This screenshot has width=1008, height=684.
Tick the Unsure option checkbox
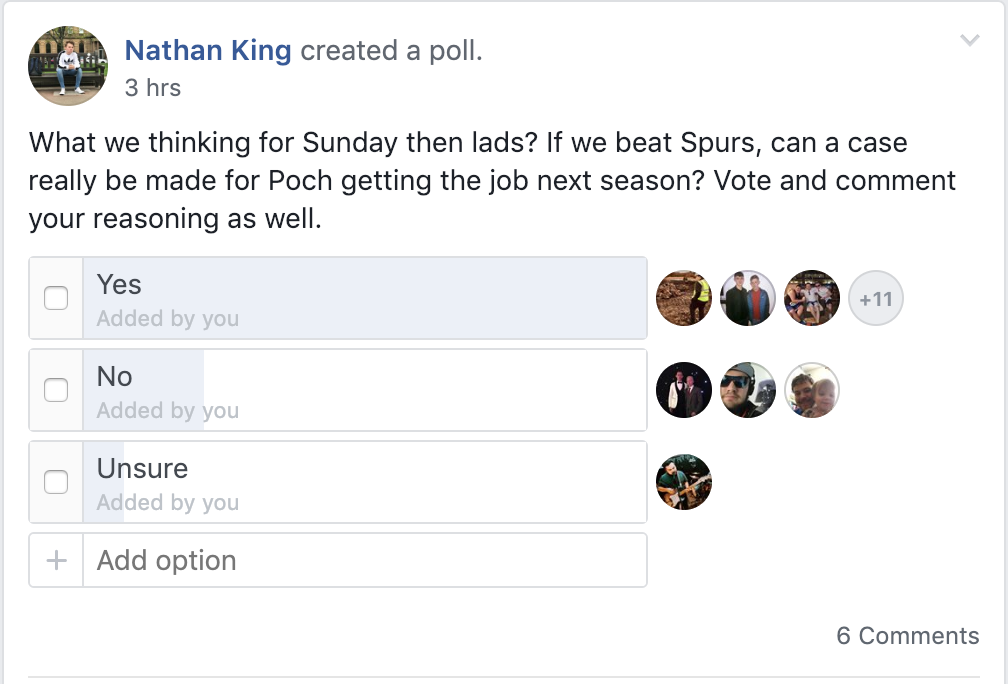click(x=56, y=482)
